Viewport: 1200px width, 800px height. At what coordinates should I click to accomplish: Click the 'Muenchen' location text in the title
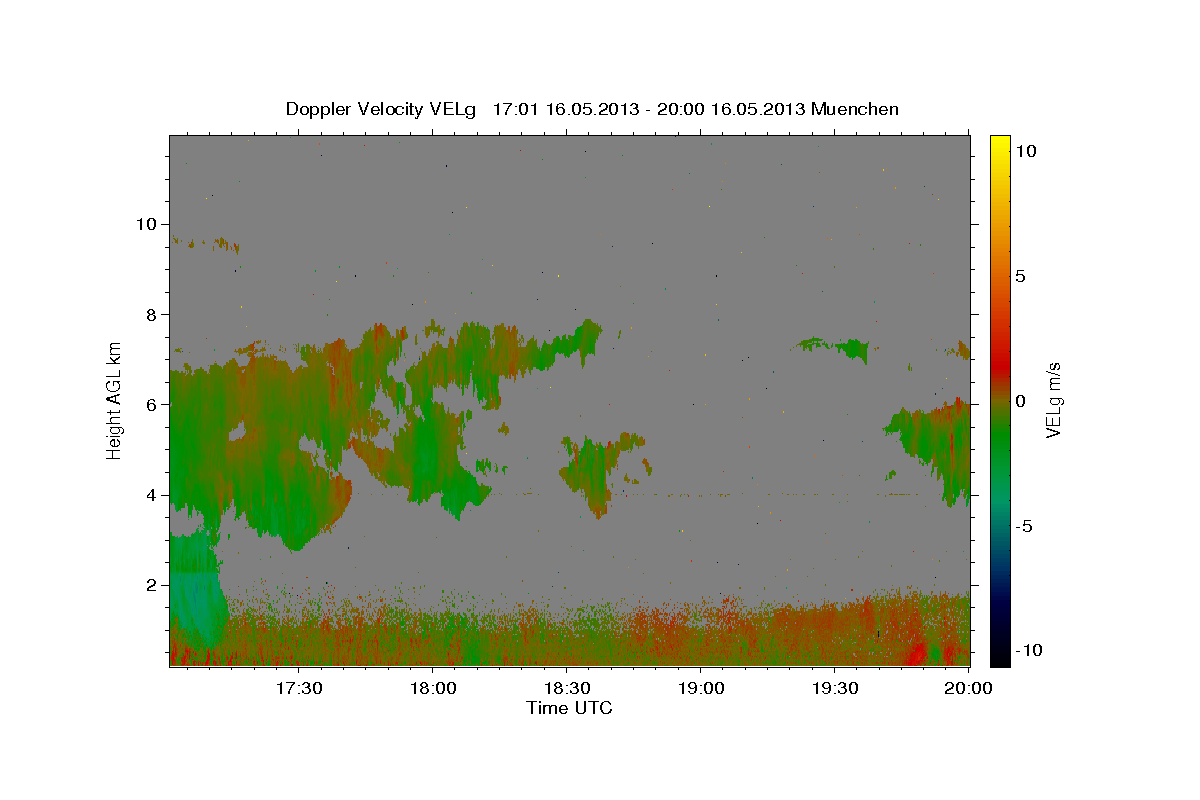855,109
